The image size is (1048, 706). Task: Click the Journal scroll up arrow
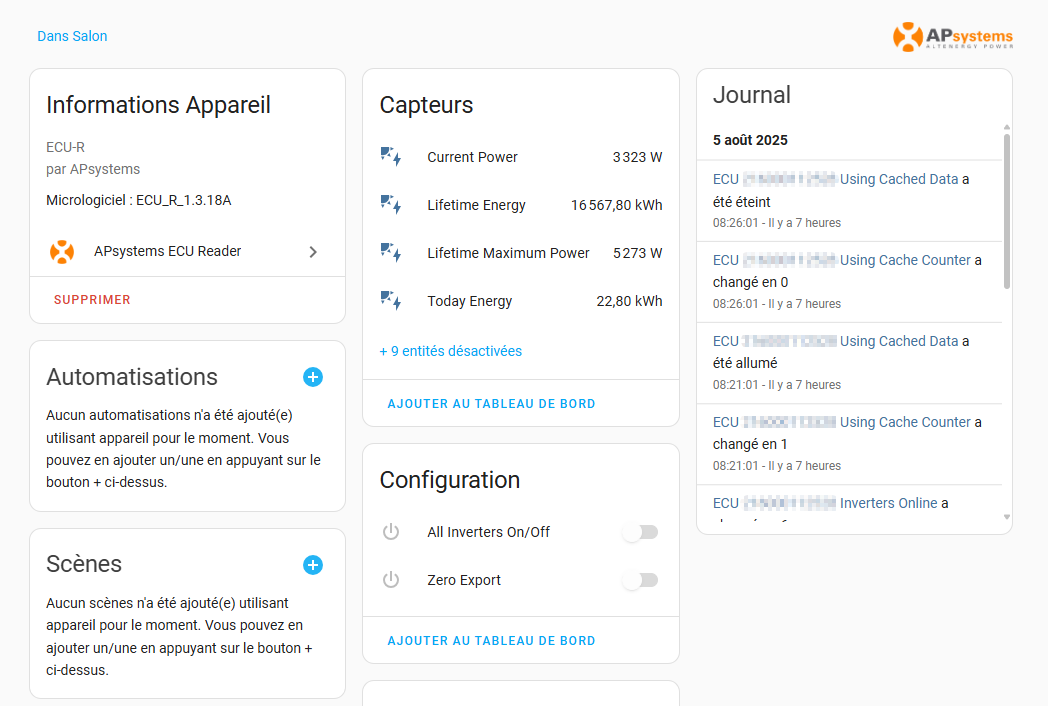click(1007, 126)
